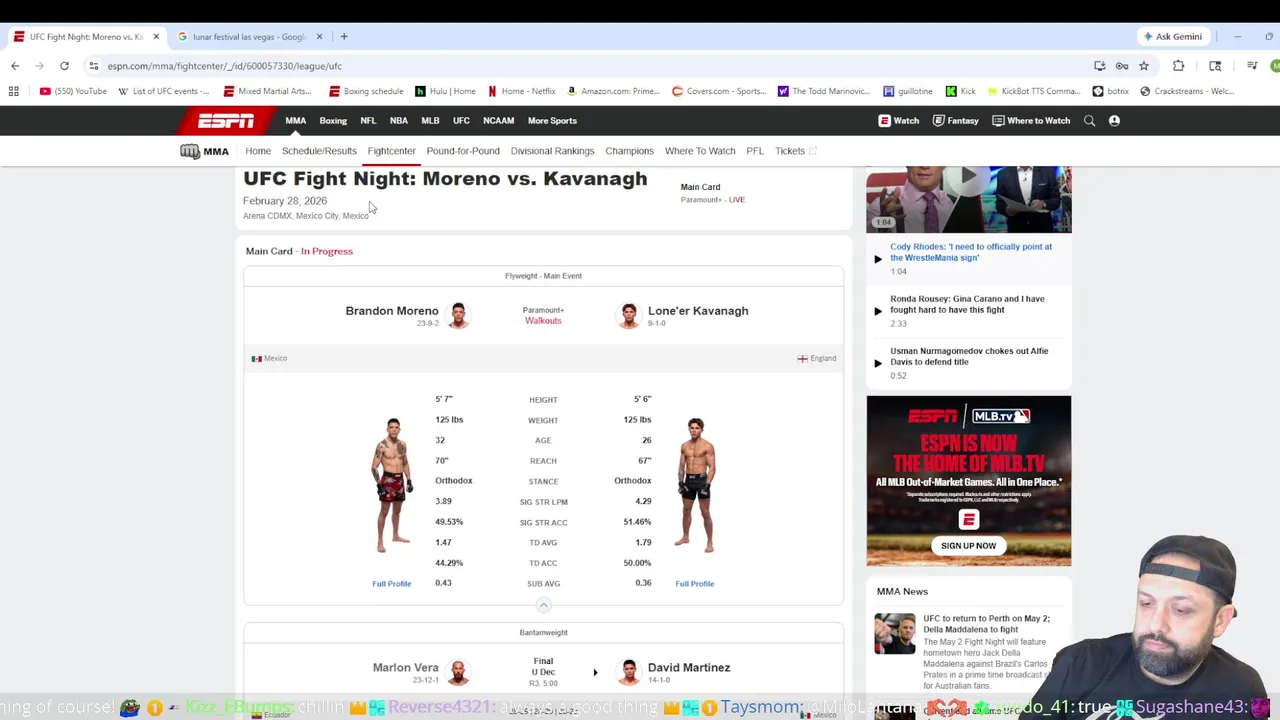Screen dimensions: 1280x720
Task: Switch to the lunar festival las vegas tab
Action: point(249,37)
